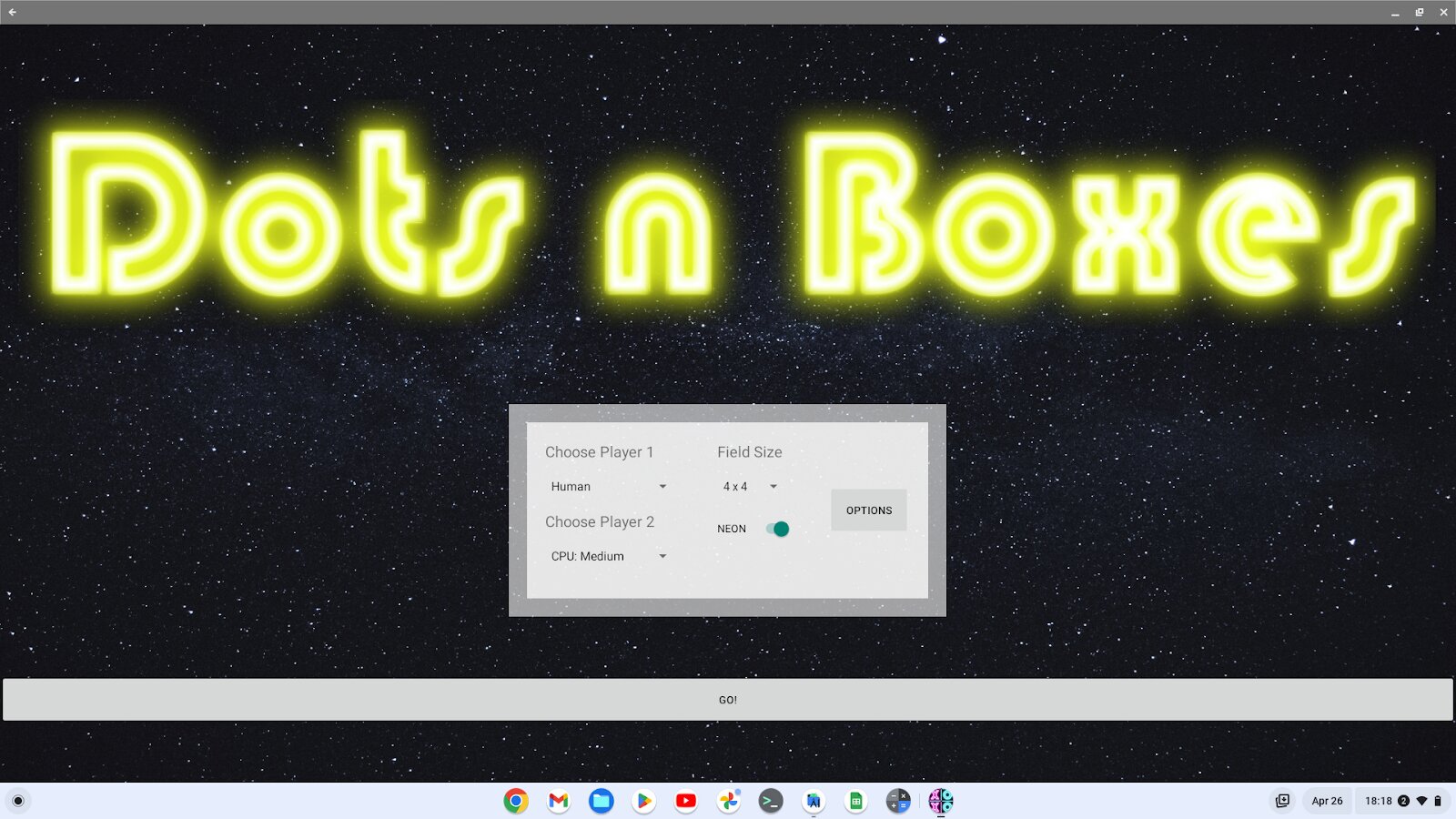
Task: Launch Android Studio from the shelf
Action: (814, 801)
